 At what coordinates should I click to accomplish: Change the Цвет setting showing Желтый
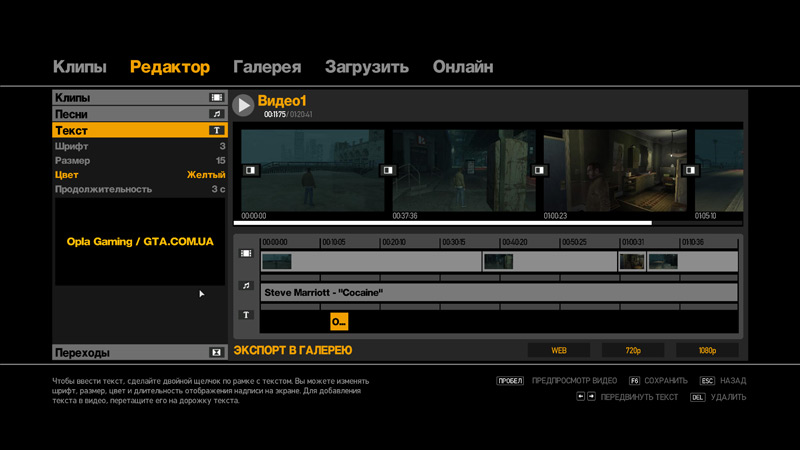point(140,175)
